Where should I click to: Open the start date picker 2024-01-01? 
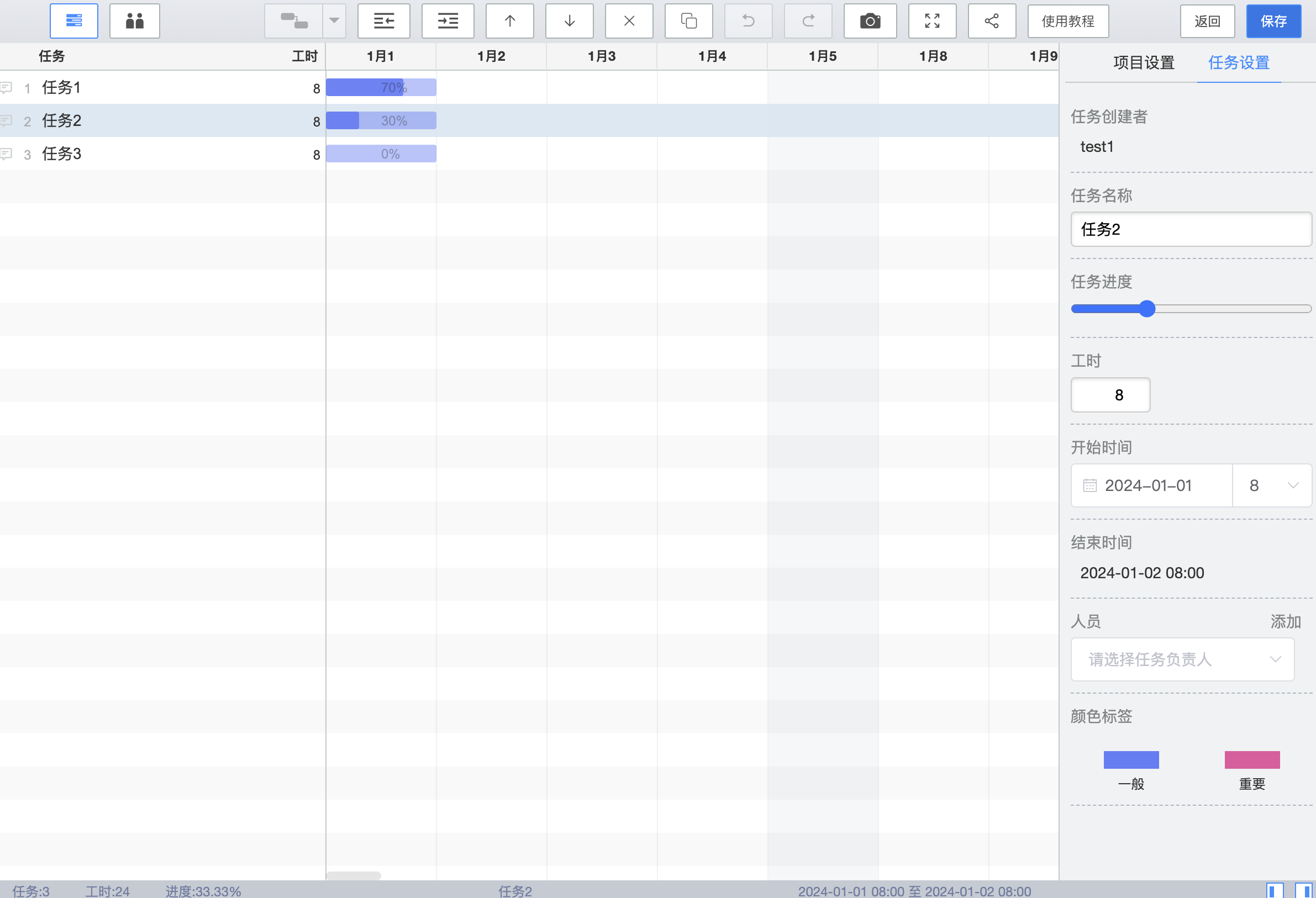click(1151, 485)
